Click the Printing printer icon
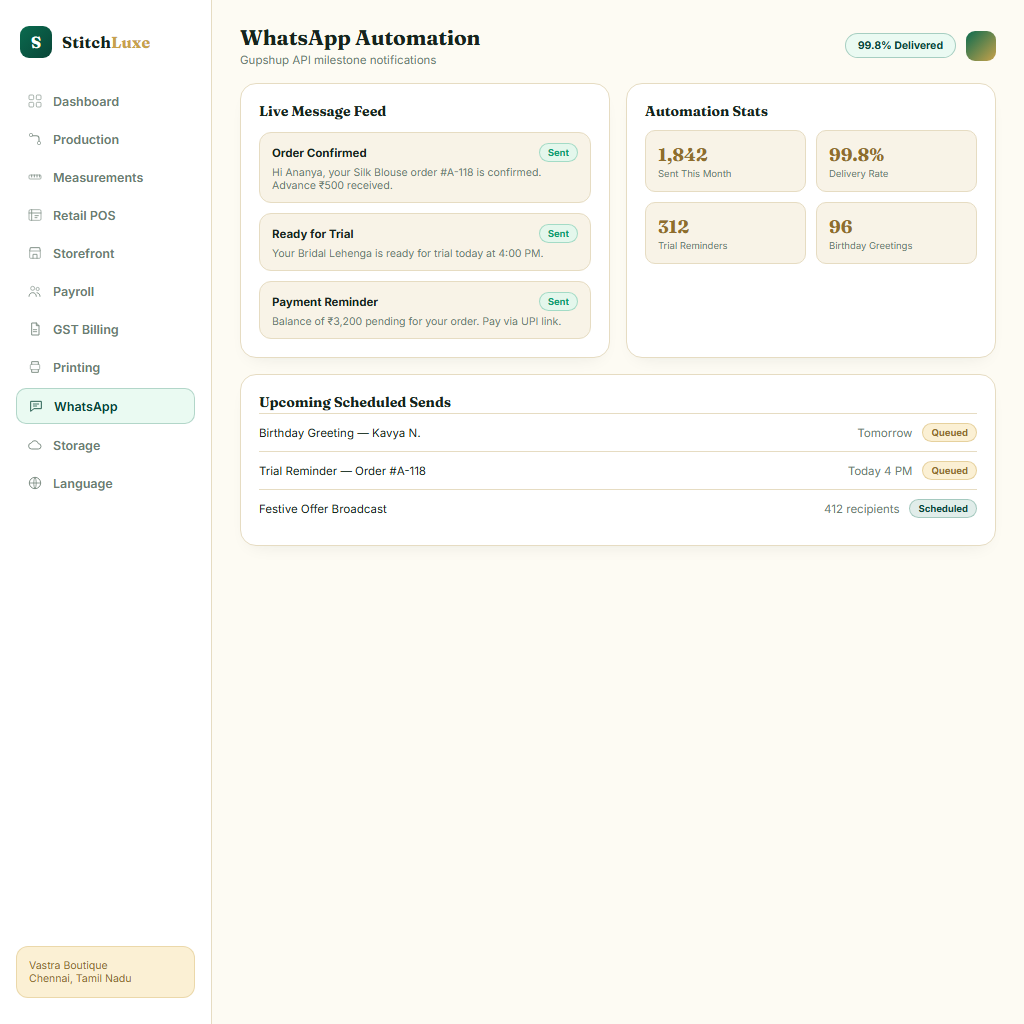The image size is (1024, 1024). [35, 367]
